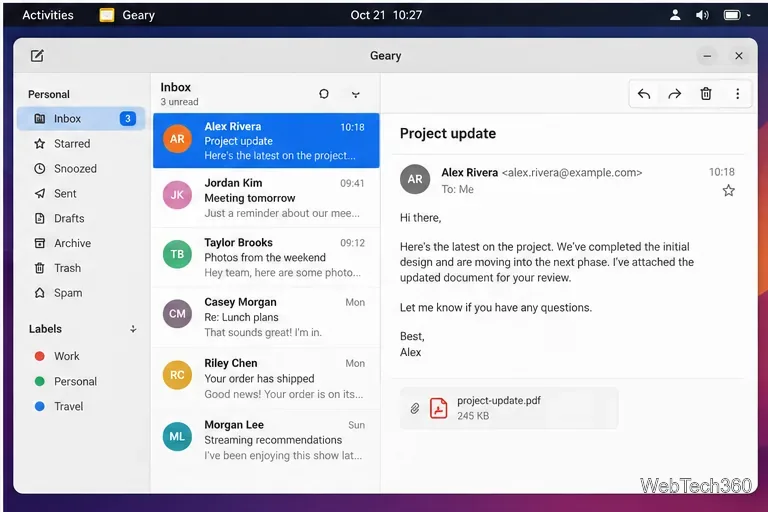Click the document icon beside Drafts
This screenshot has width=768, height=512.
tap(40, 218)
